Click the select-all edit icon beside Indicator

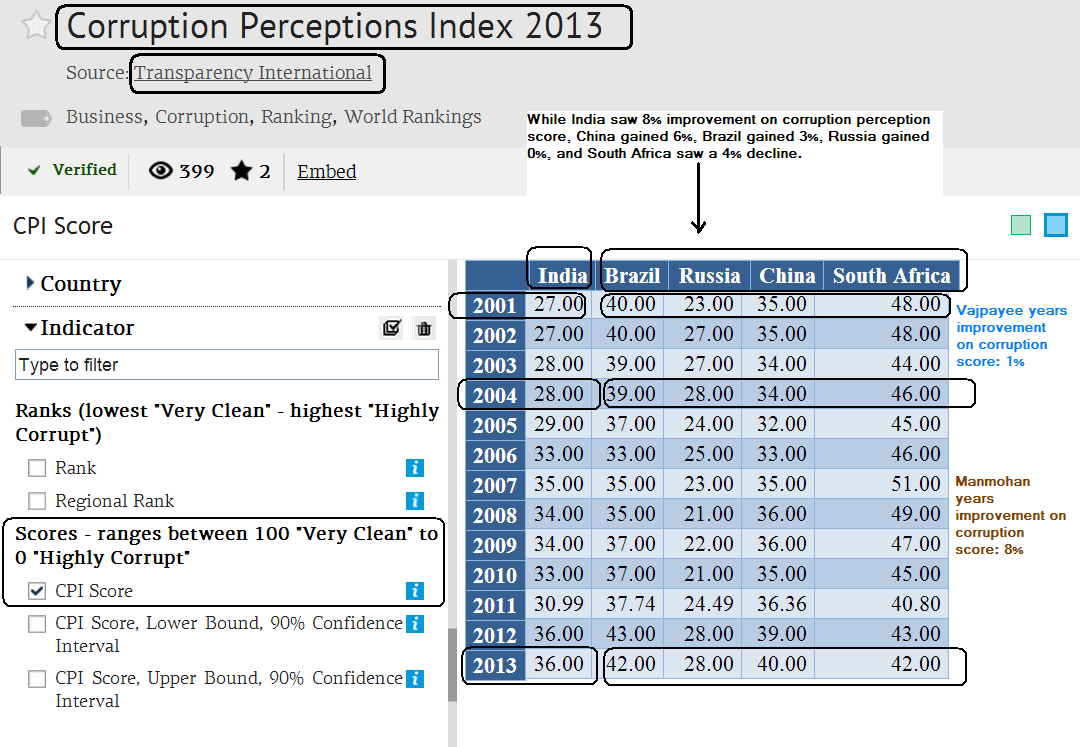coord(392,328)
